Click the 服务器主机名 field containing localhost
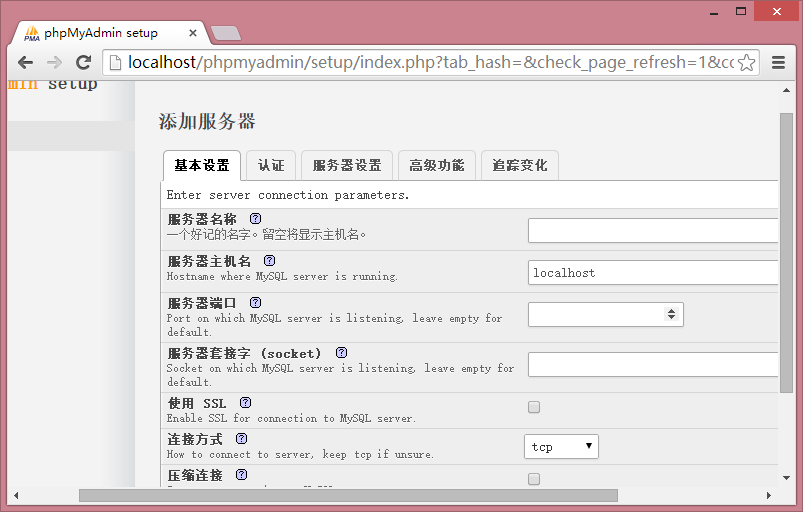Screen dimensions: 803x512 (653, 272)
